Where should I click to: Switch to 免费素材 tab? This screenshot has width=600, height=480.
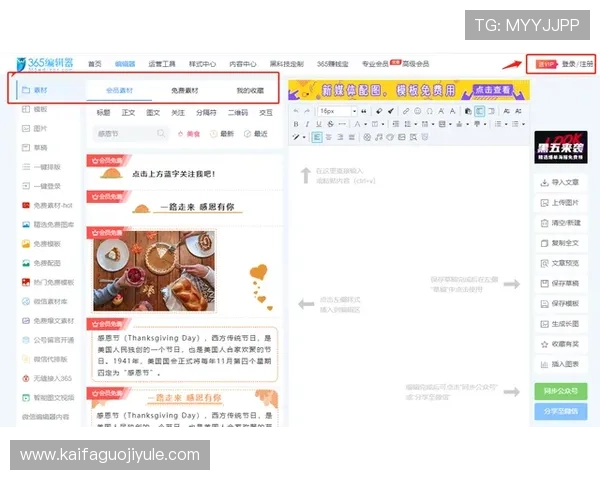pos(184,91)
